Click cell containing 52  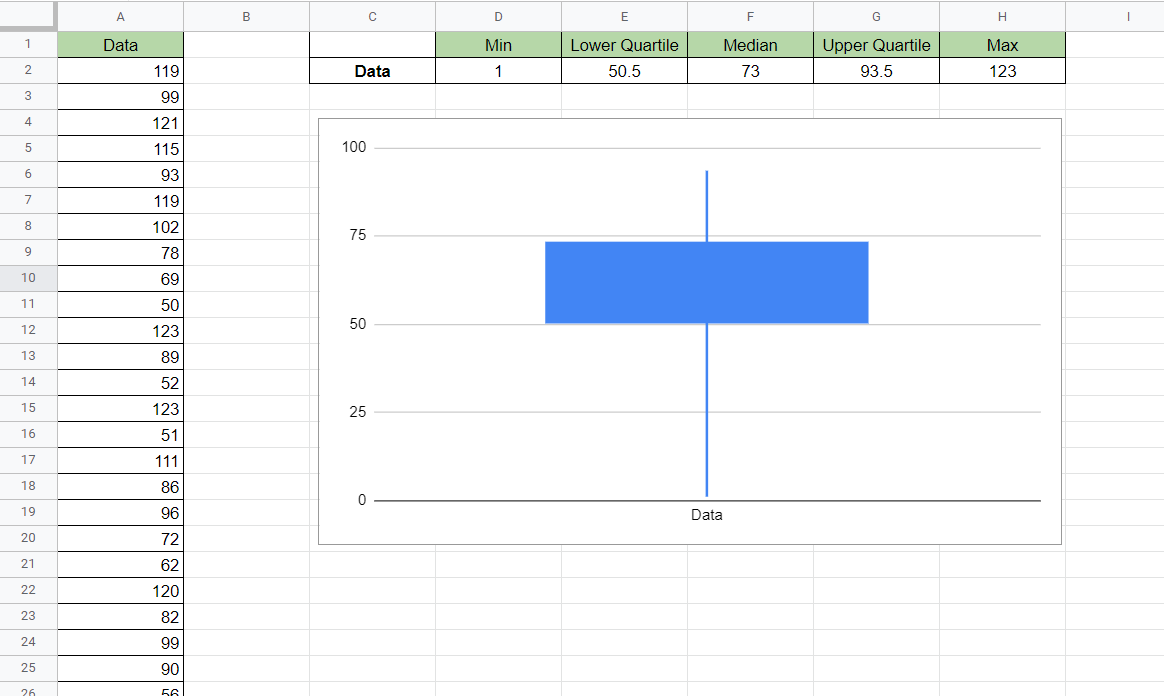click(x=120, y=382)
